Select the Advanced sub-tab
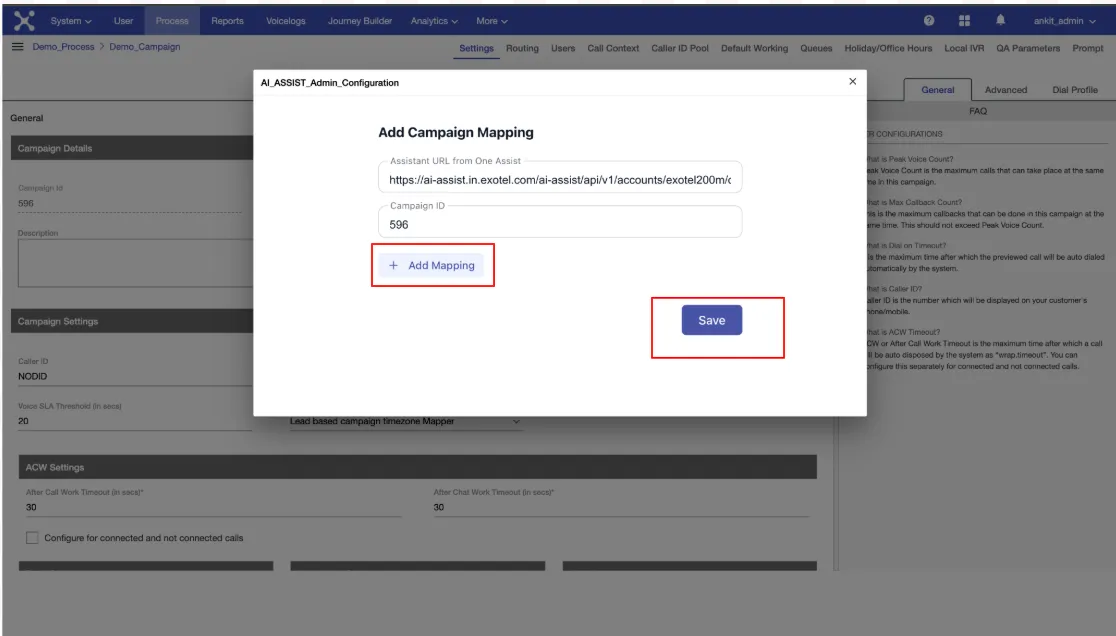1116x636 pixels. pyautogui.click(x=1006, y=90)
